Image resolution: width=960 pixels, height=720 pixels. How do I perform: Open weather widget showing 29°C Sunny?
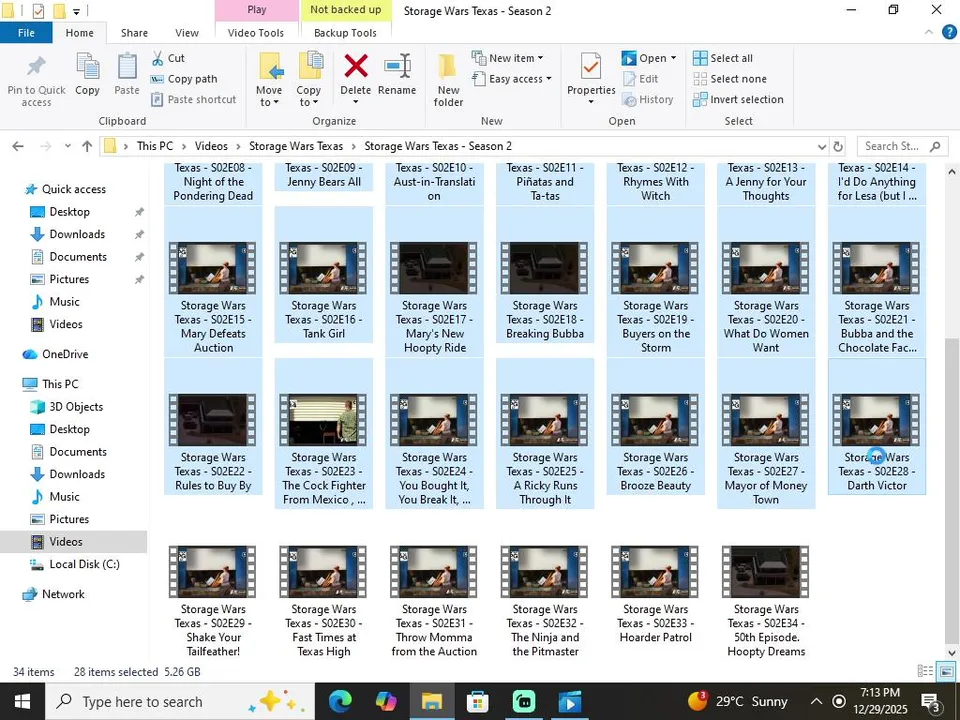(x=737, y=702)
